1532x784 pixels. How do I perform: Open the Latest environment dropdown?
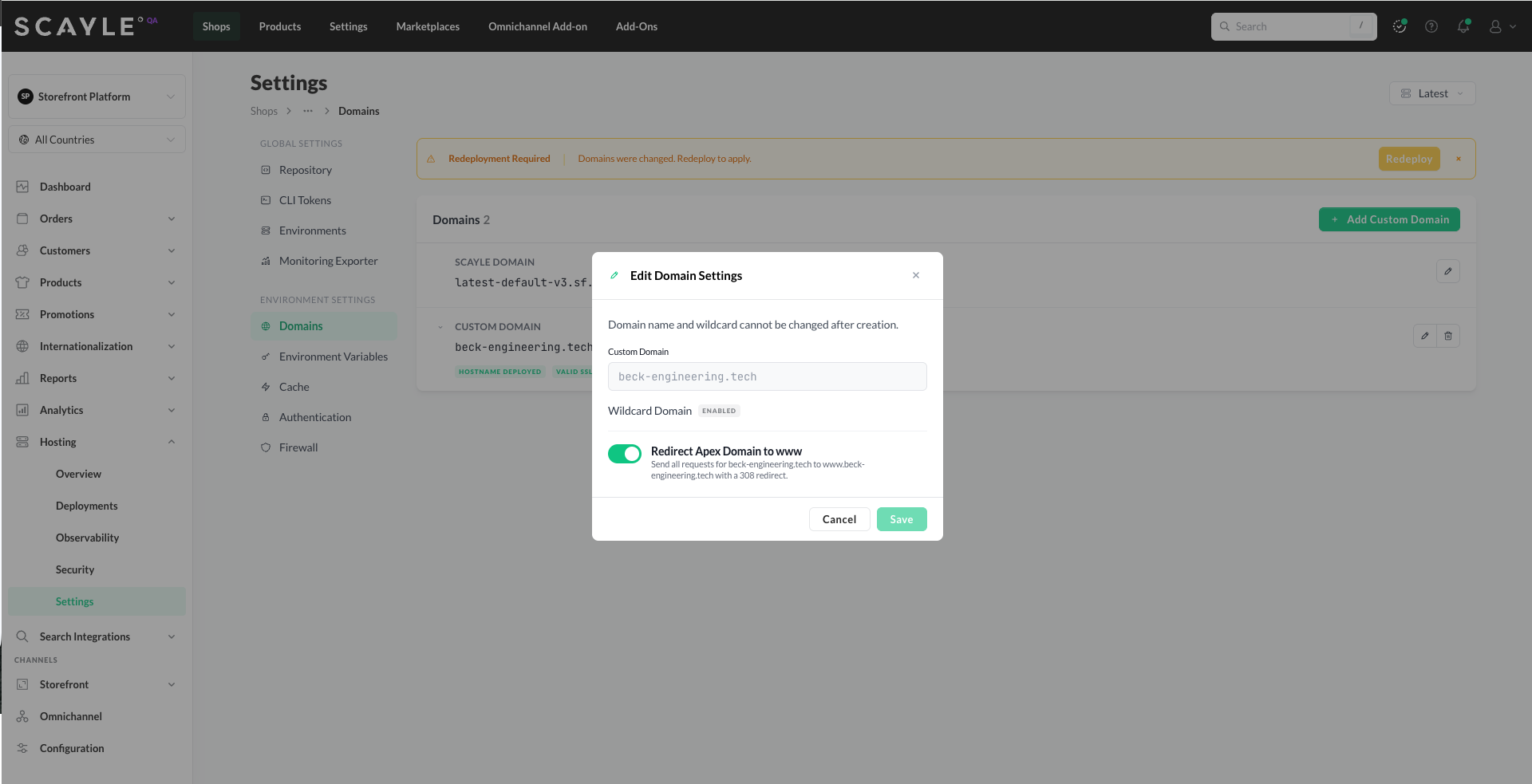pos(1432,93)
